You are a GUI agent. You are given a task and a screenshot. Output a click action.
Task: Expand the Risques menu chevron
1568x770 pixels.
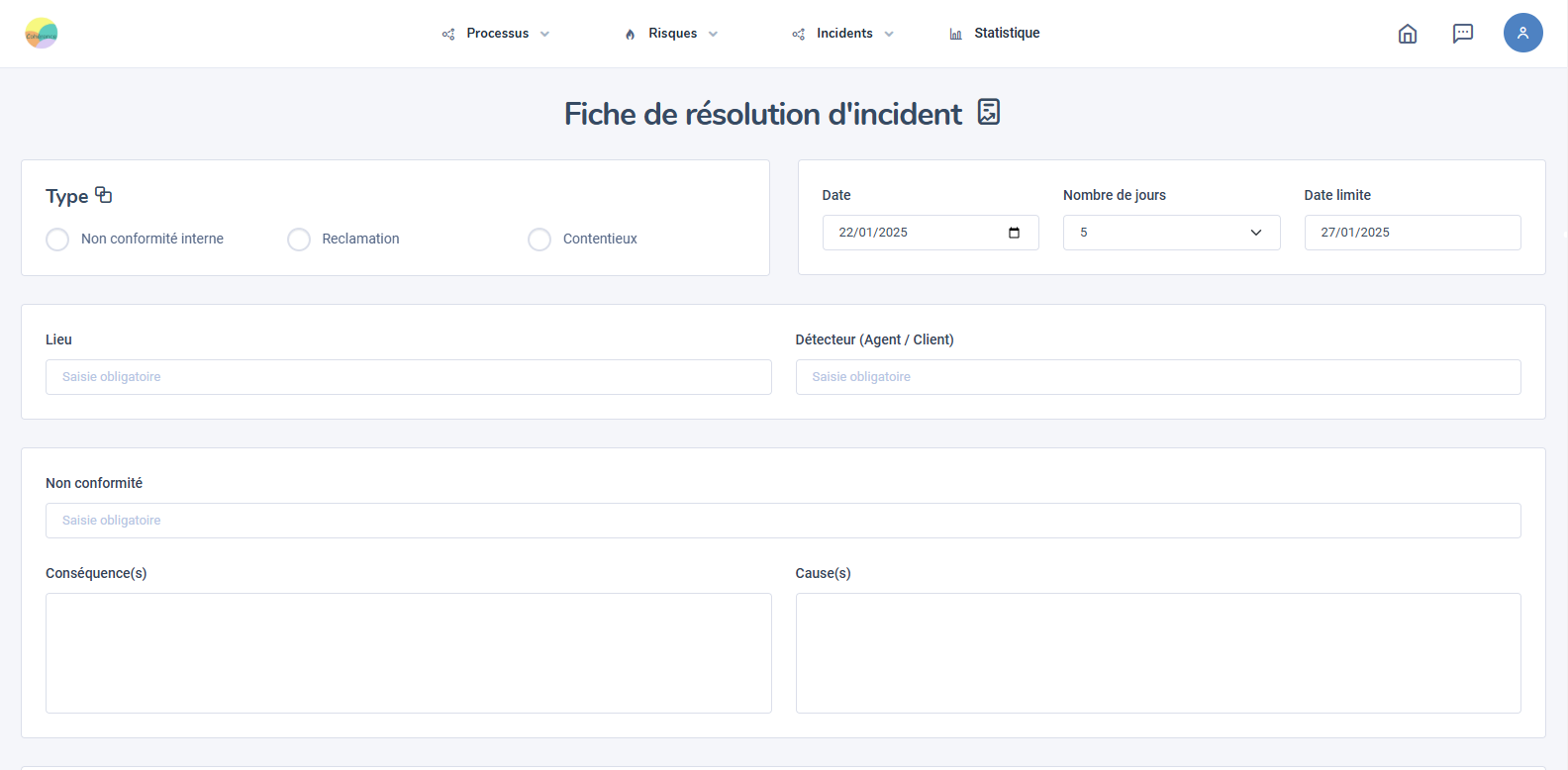[713, 34]
